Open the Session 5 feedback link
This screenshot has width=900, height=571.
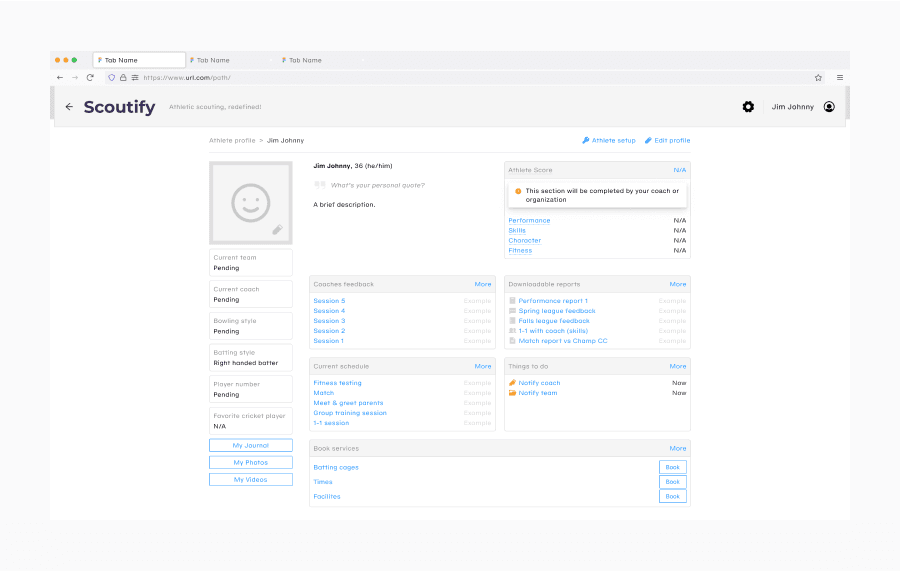point(329,301)
